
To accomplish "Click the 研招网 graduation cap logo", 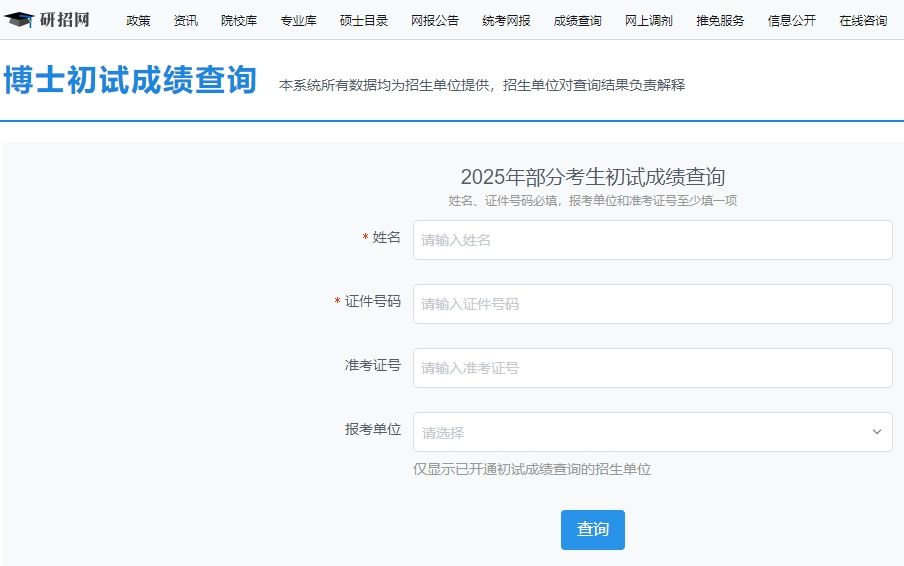I will [x=19, y=20].
